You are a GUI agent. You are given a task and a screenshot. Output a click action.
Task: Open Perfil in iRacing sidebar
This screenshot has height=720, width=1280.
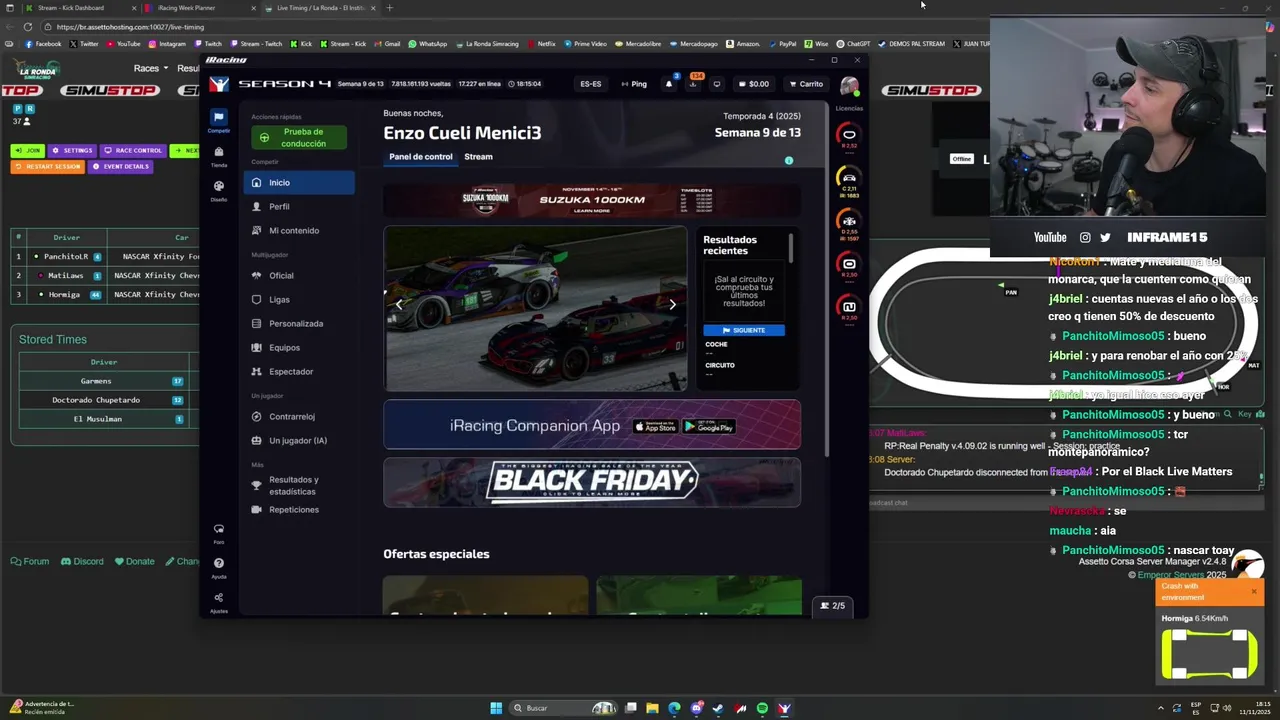299,207
